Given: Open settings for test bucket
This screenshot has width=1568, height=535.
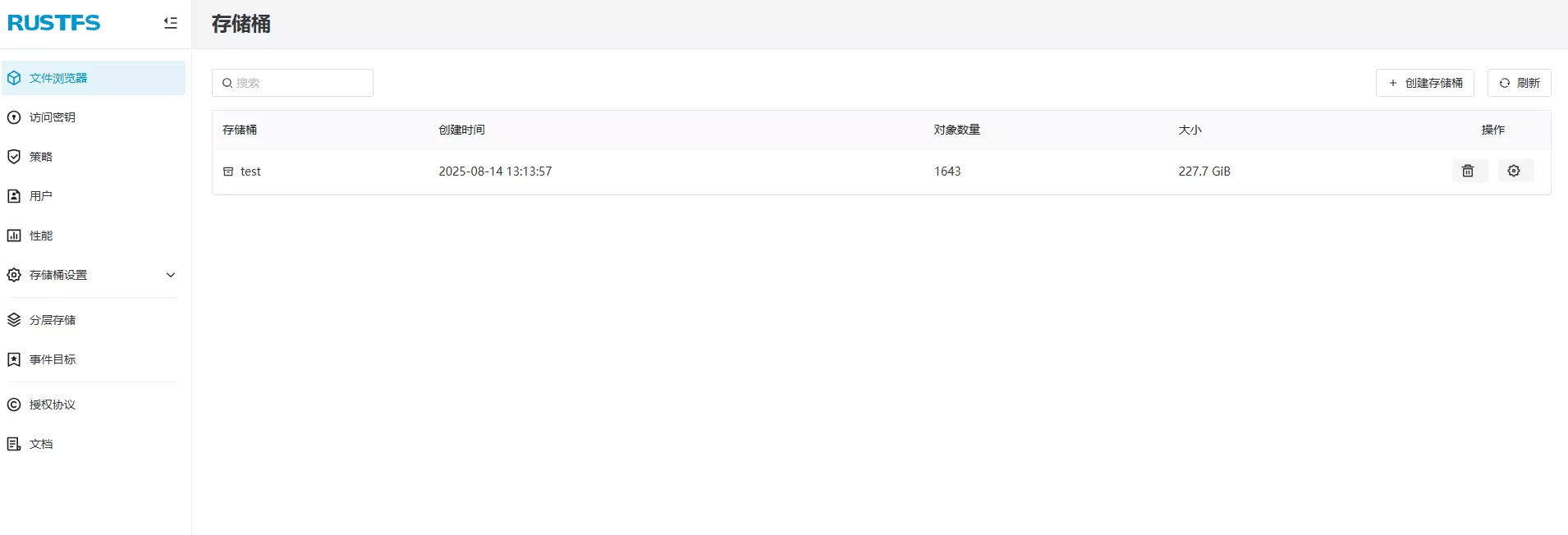Looking at the screenshot, I should click(x=1514, y=171).
